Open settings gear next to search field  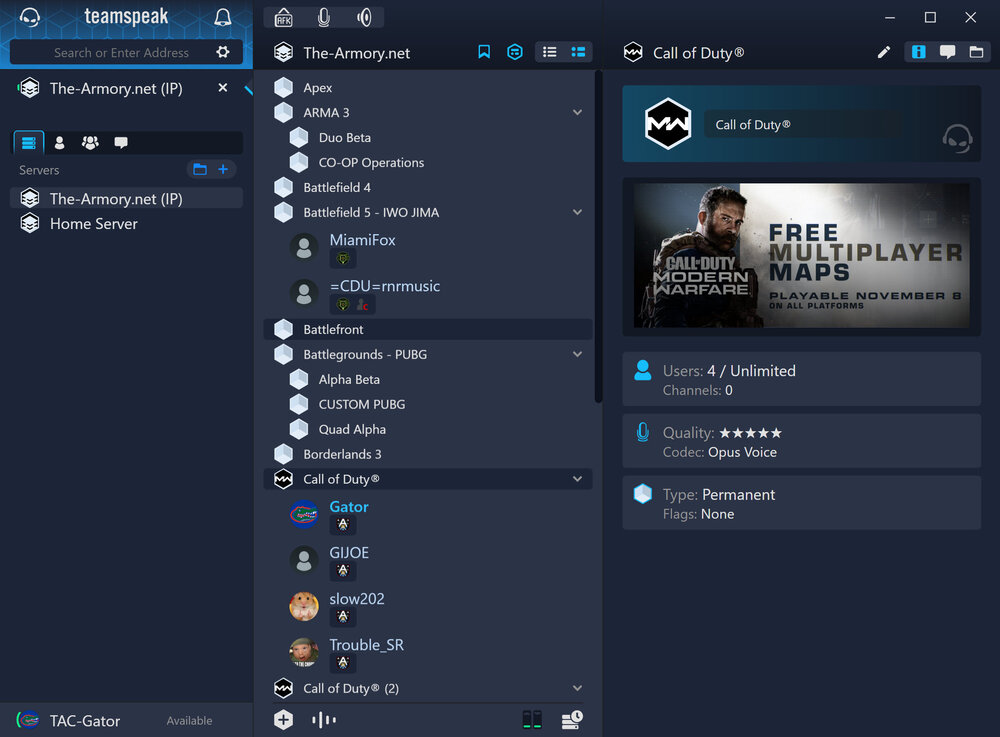(223, 52)
